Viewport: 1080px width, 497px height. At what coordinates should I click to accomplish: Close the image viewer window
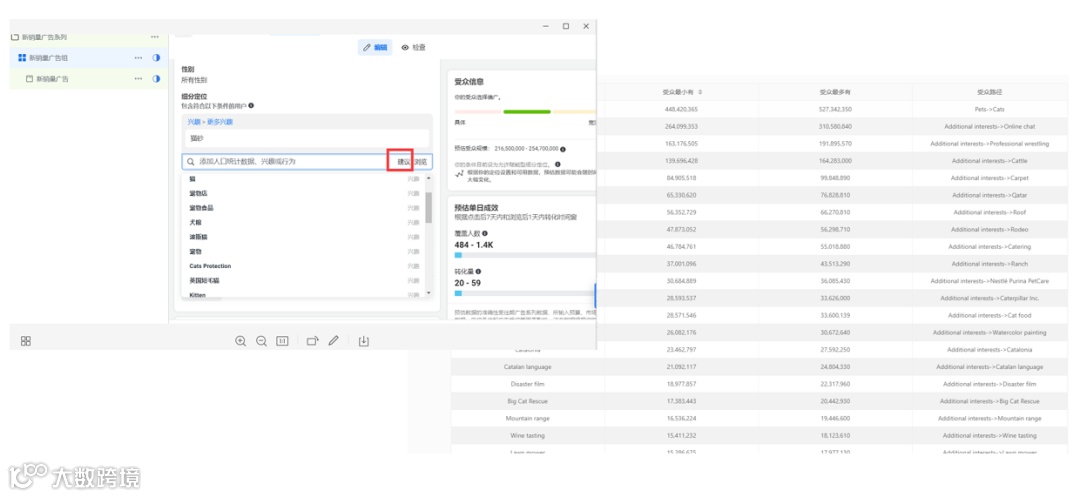(586, 26)
